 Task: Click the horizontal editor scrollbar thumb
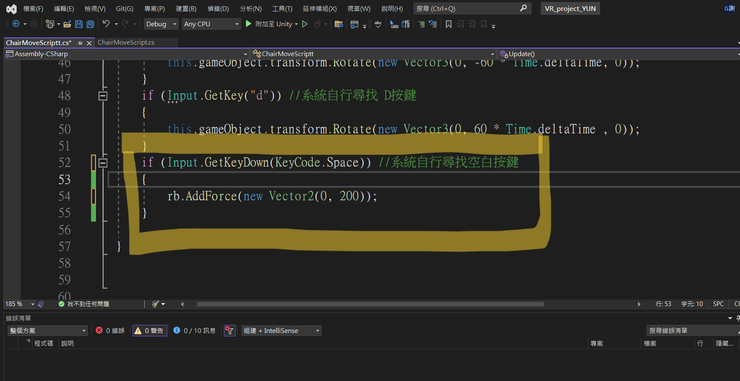[370, 305]
